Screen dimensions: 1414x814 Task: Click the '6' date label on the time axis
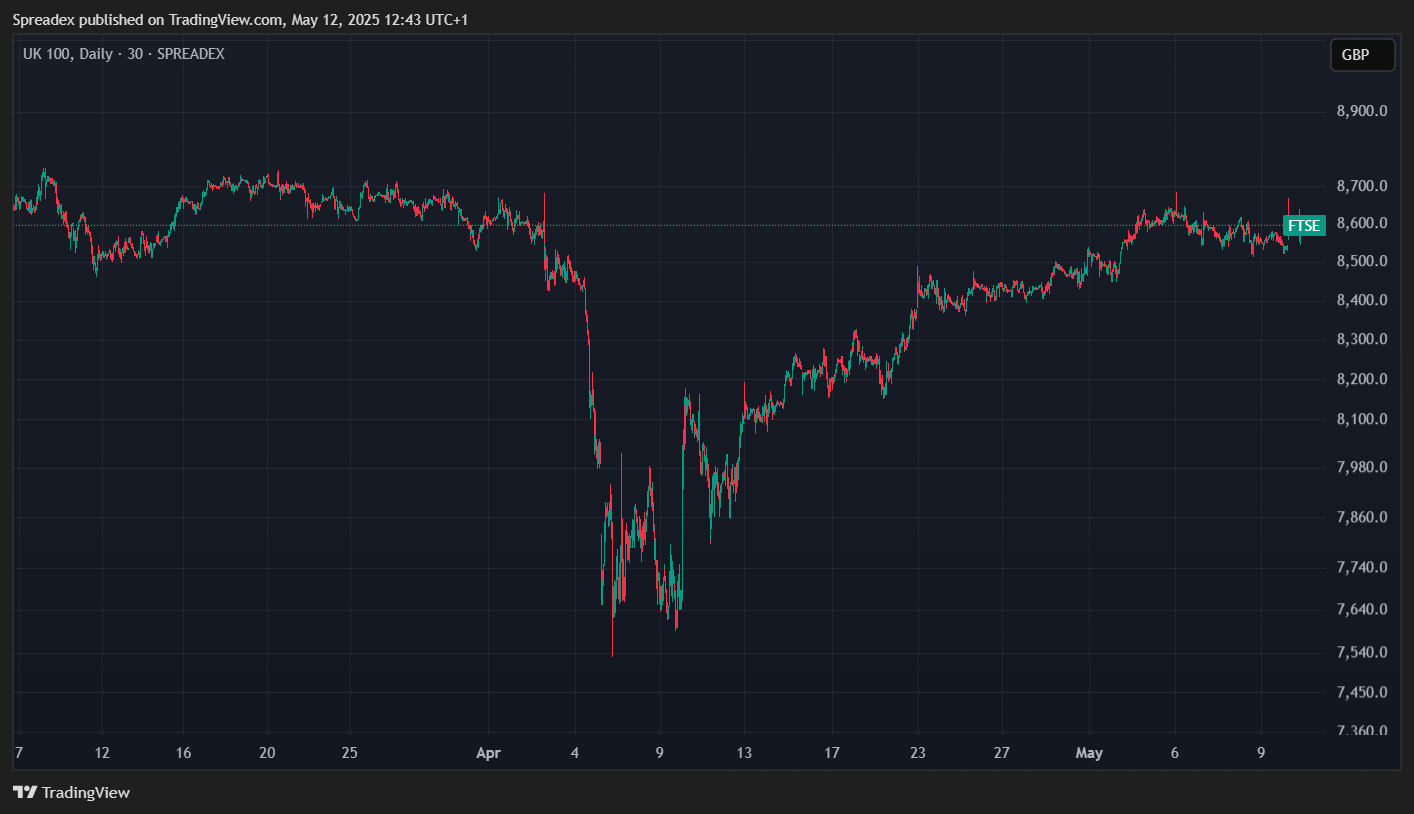1175,753
